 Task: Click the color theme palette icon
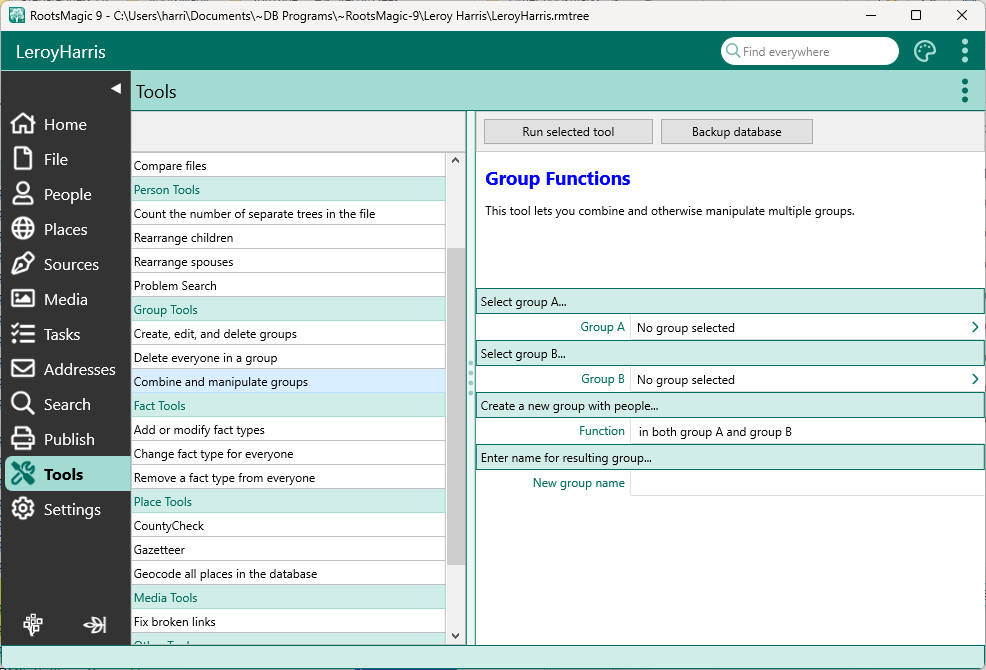click(925, 52)
